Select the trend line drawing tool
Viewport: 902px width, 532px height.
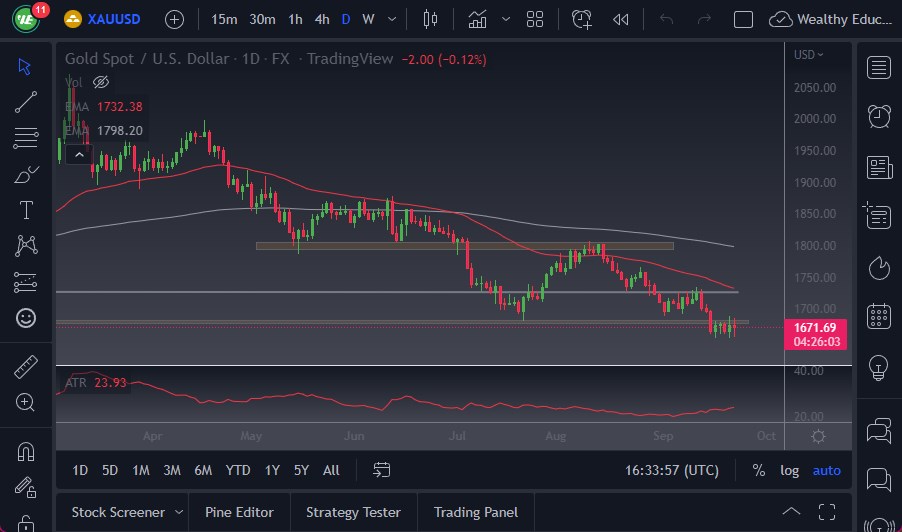(x=26, y=101)
